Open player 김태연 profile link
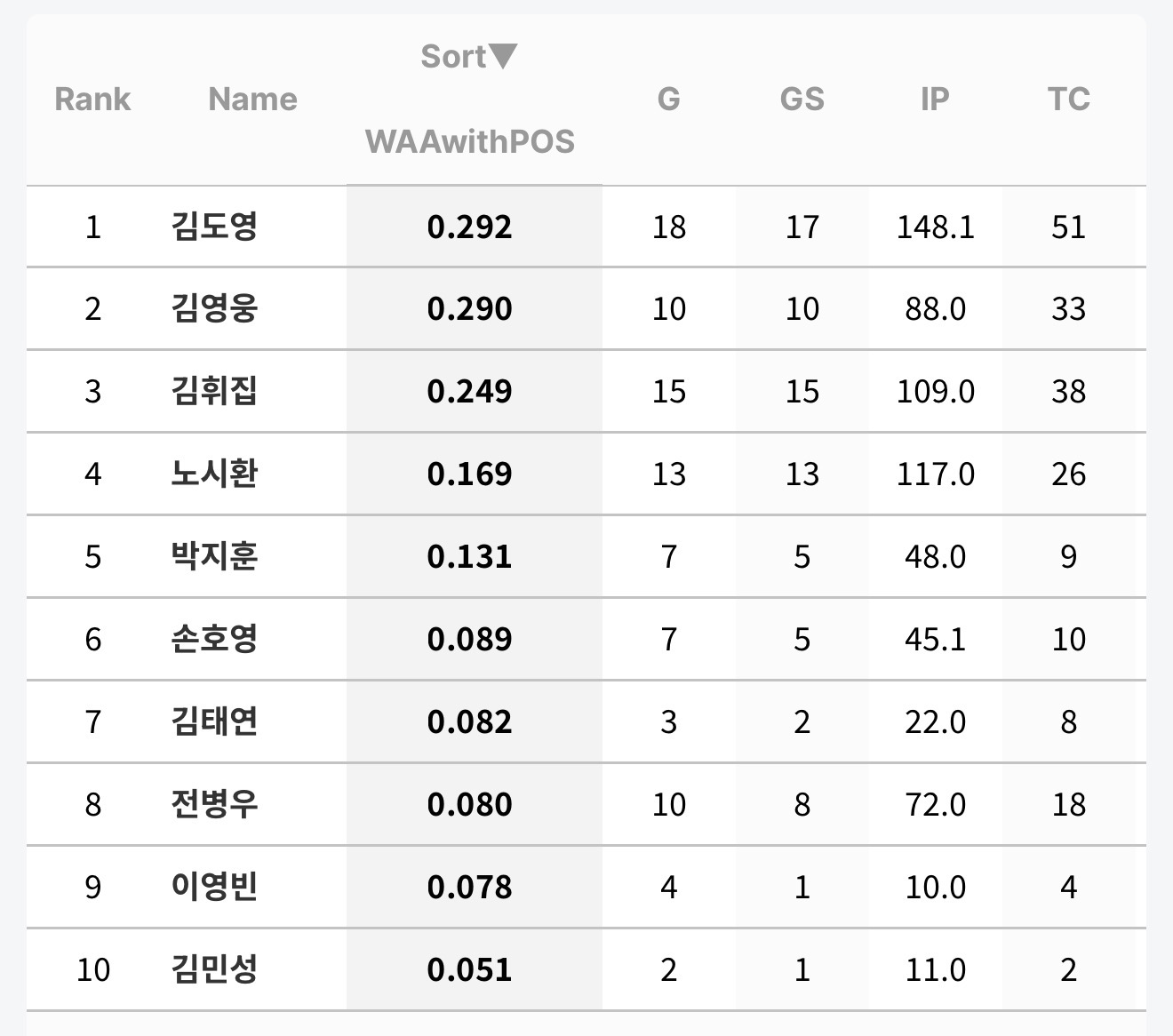 click(x=214, y=722)
